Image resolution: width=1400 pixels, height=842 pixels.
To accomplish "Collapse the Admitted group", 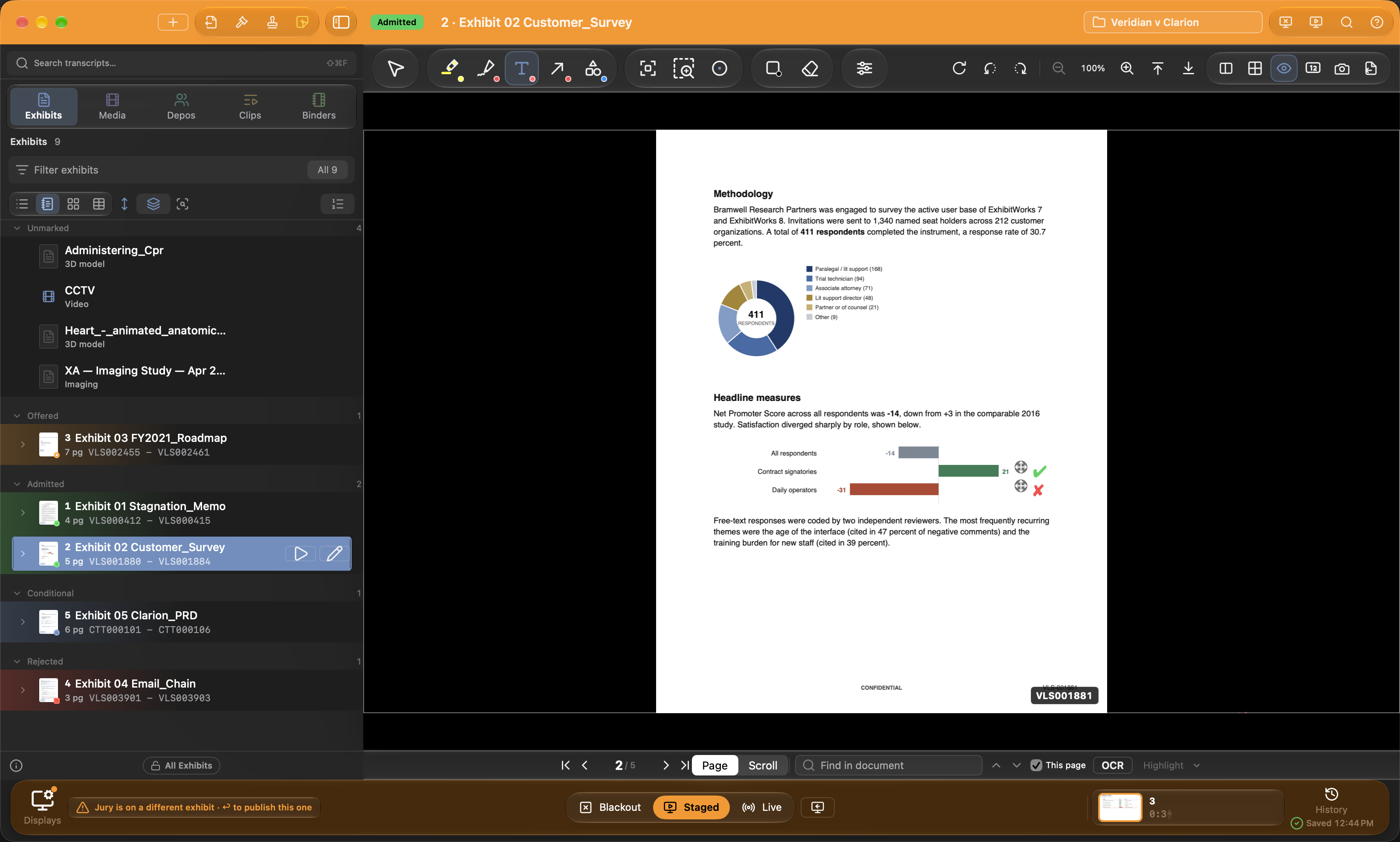I will pos(17,484).
